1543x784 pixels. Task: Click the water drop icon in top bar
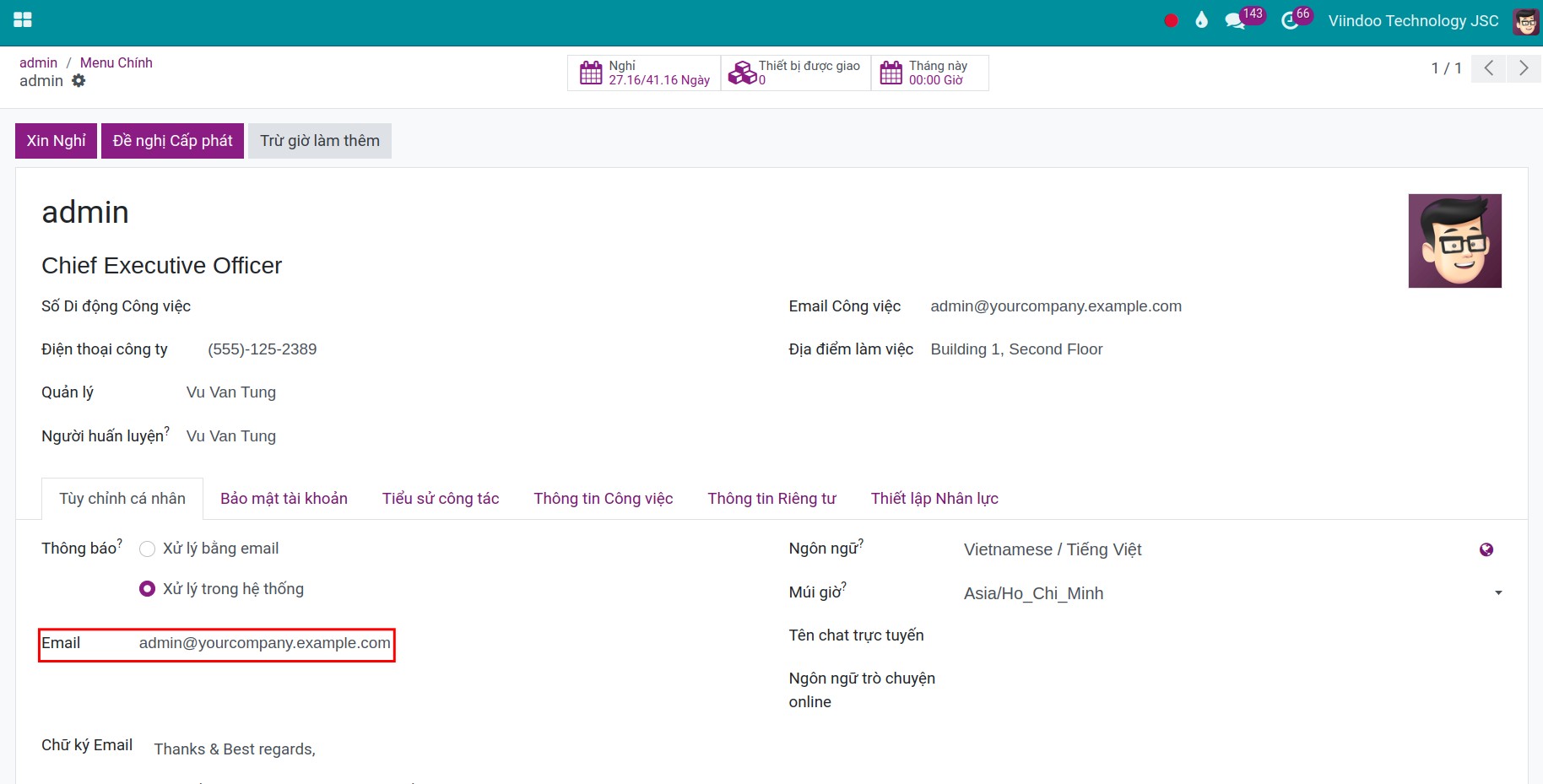click(1201, 20)
